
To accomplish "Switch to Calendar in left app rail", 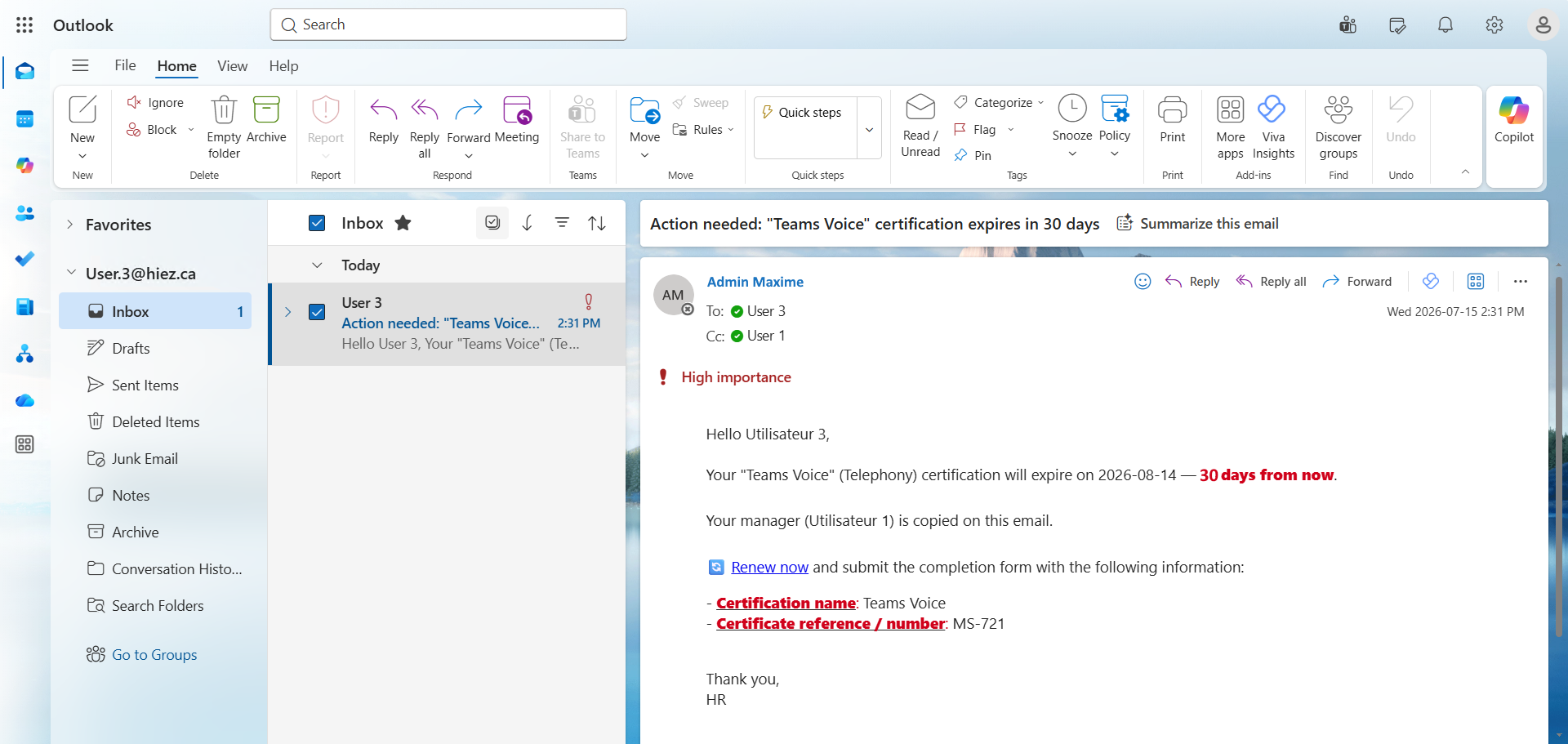I will (x=24, y=119).
